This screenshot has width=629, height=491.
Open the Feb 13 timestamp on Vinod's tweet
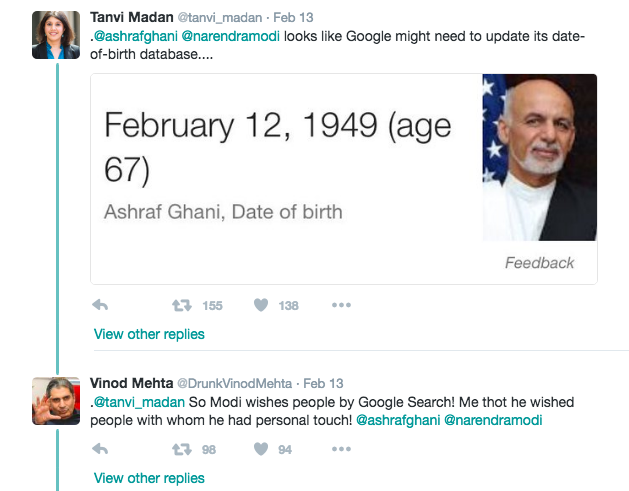tap(322, 383)
